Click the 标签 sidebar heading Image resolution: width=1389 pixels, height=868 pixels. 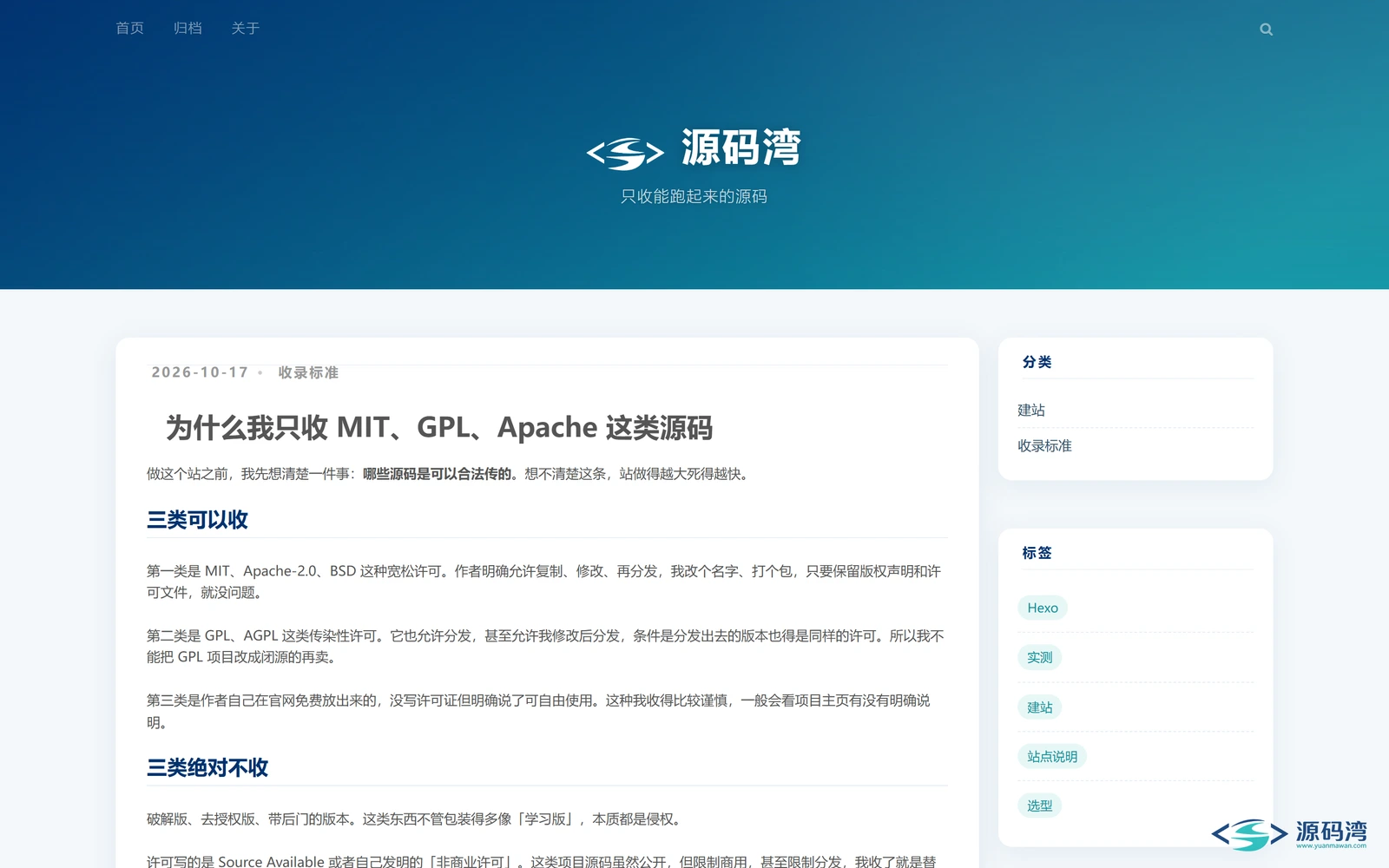pyautogui.click(x=1037, y=553)
